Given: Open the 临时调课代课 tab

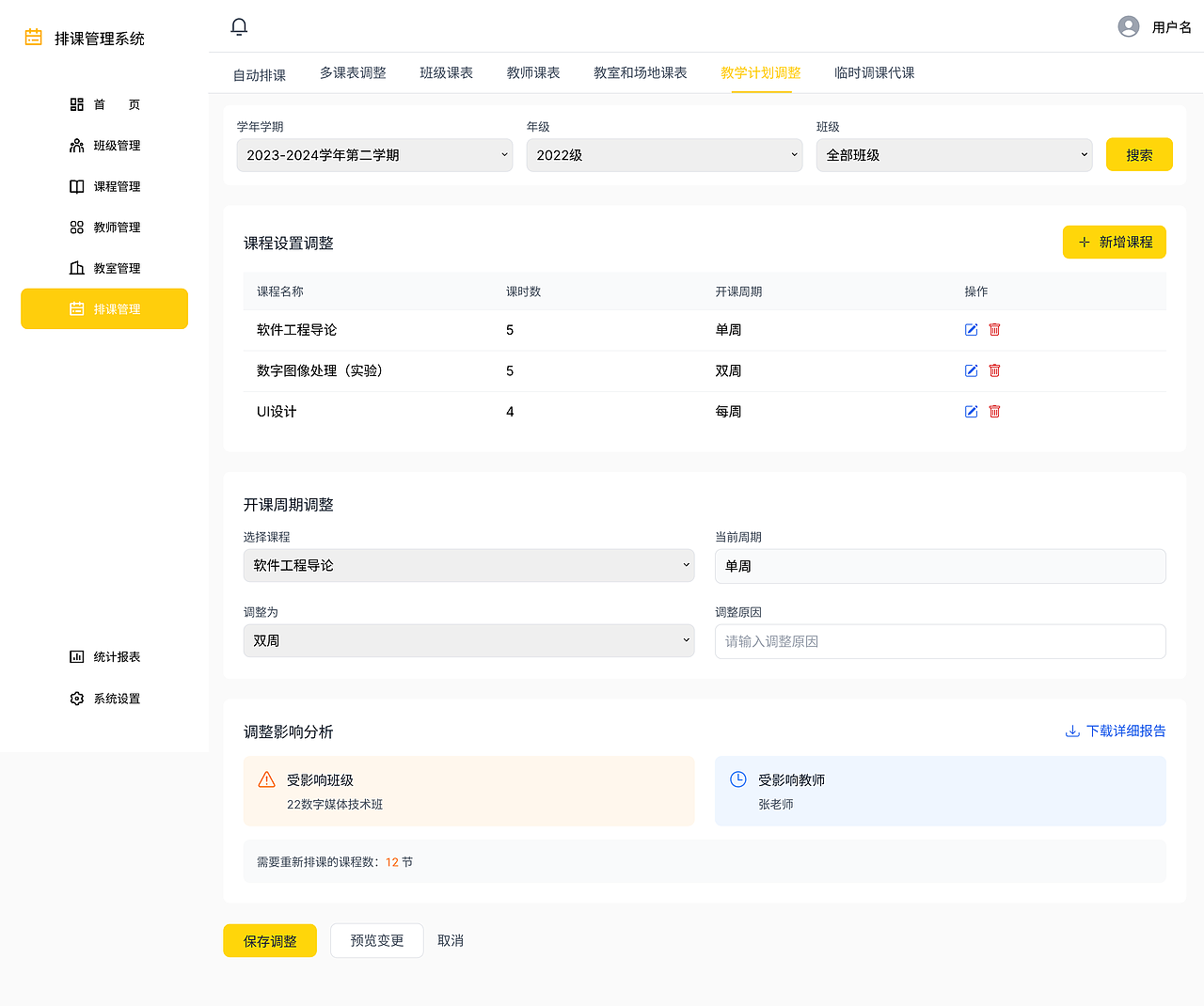Looking at the screenshot, I should pyautogui.click(x=874, y=71).
